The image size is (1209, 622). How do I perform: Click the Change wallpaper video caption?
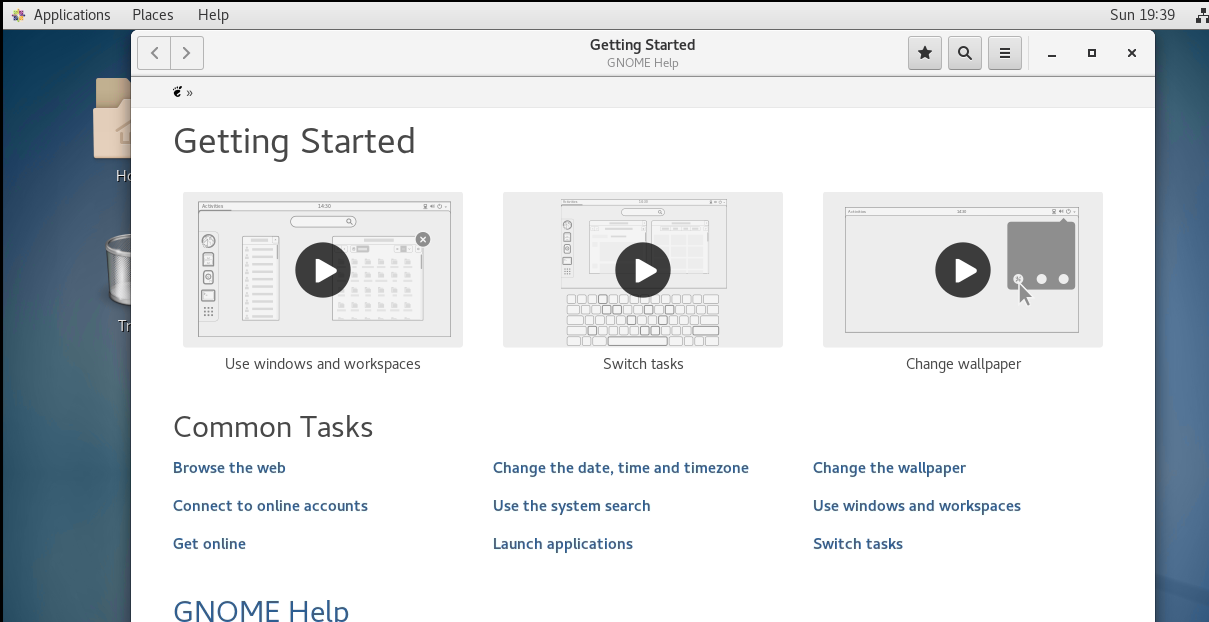(x=963, y=364)
